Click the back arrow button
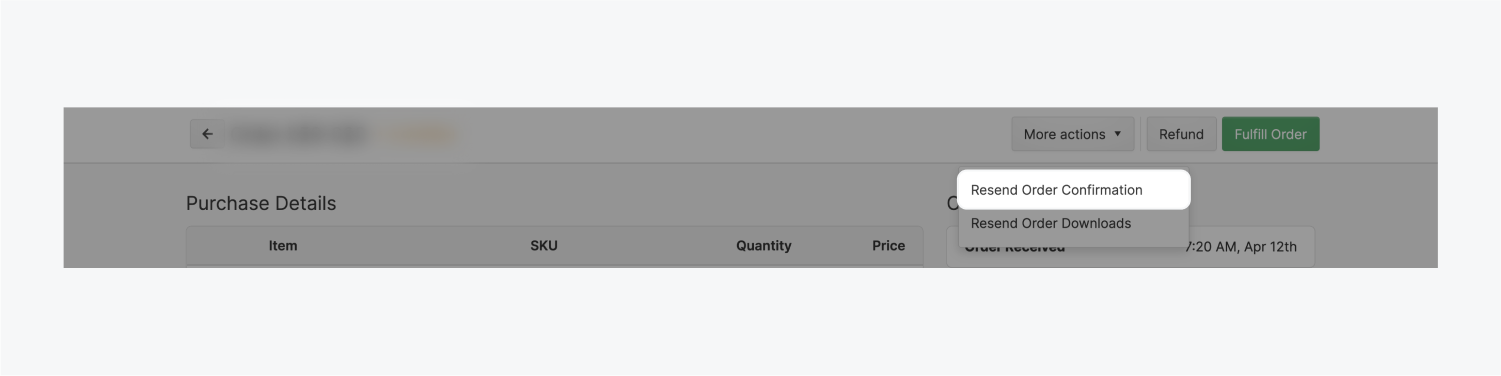Screen dimensions: 1501x376 tap(207, 134)
